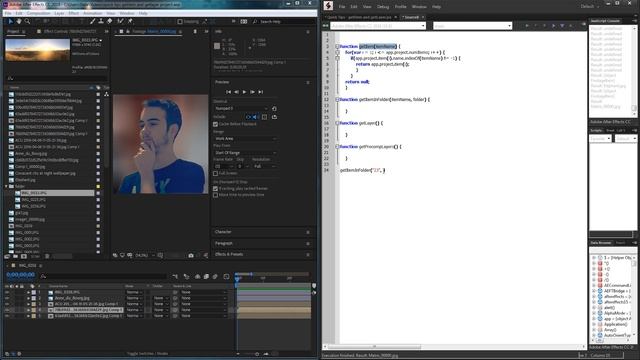
Task: Toggle 'If caching, play cached frames' checkbox
Action: pos(215,189)
